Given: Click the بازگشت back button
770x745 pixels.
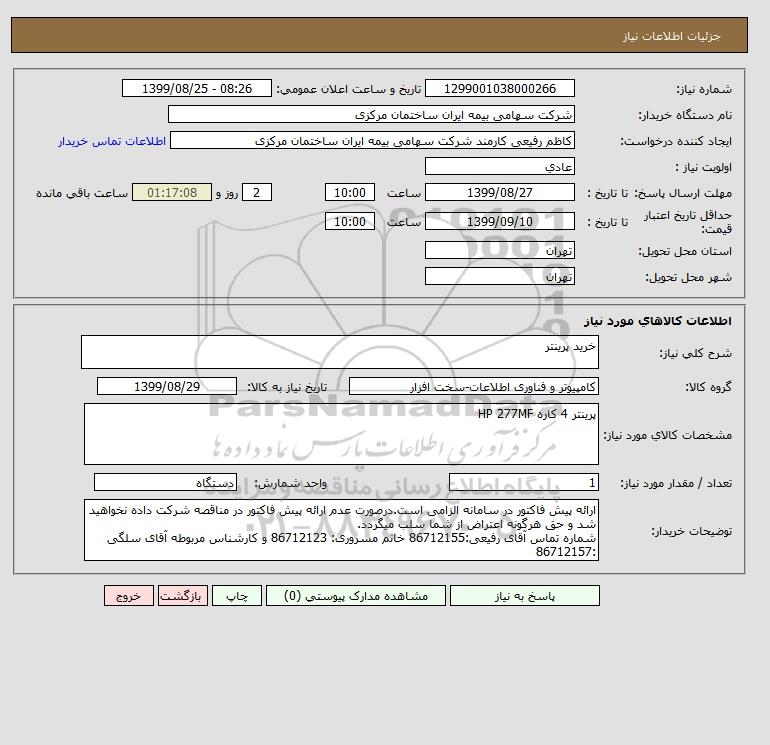Looking at the screenshot, I should 183,596.
